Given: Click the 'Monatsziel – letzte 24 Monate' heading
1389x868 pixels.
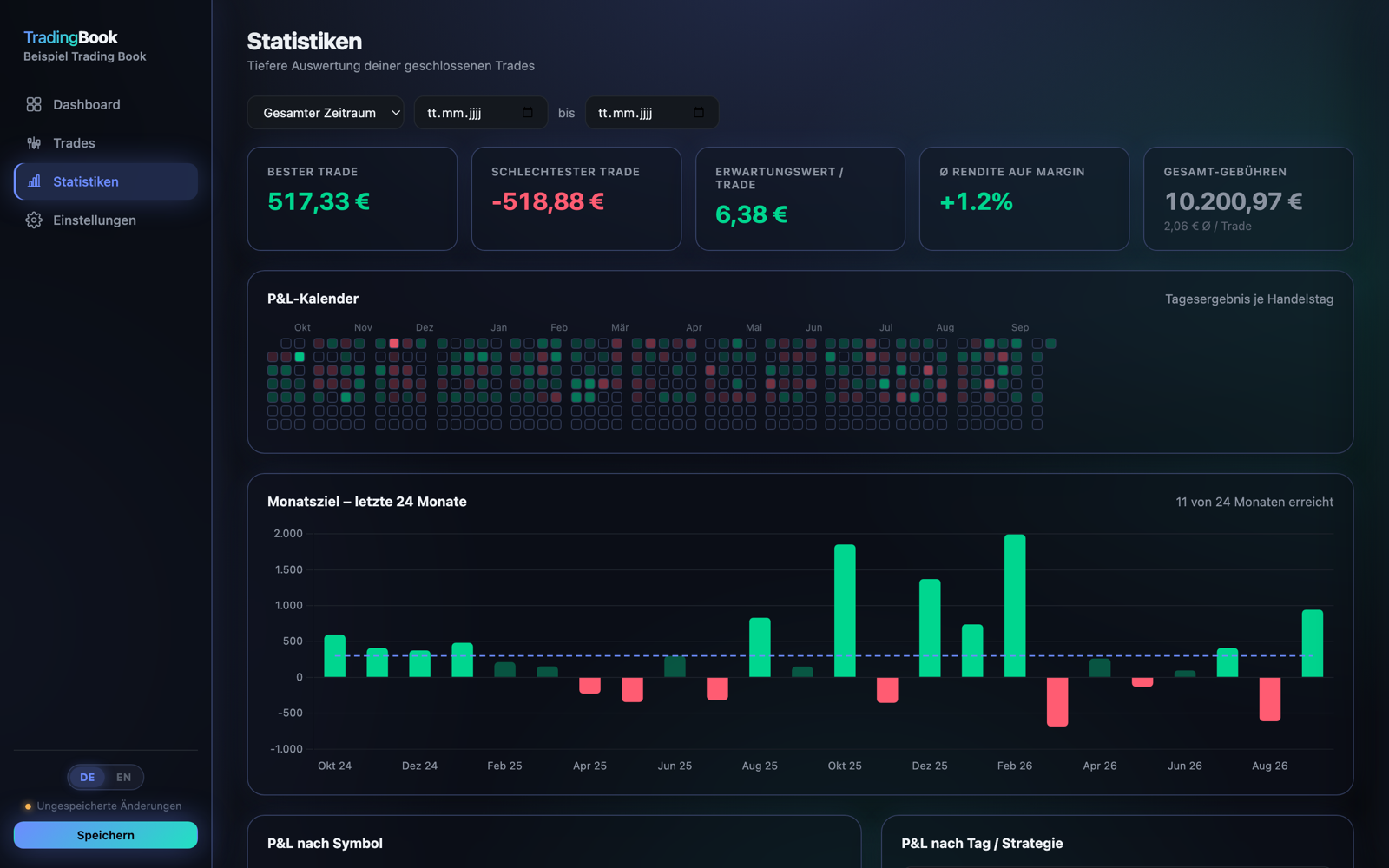Looking at the screenshot, I should click(x=367, y=502).
